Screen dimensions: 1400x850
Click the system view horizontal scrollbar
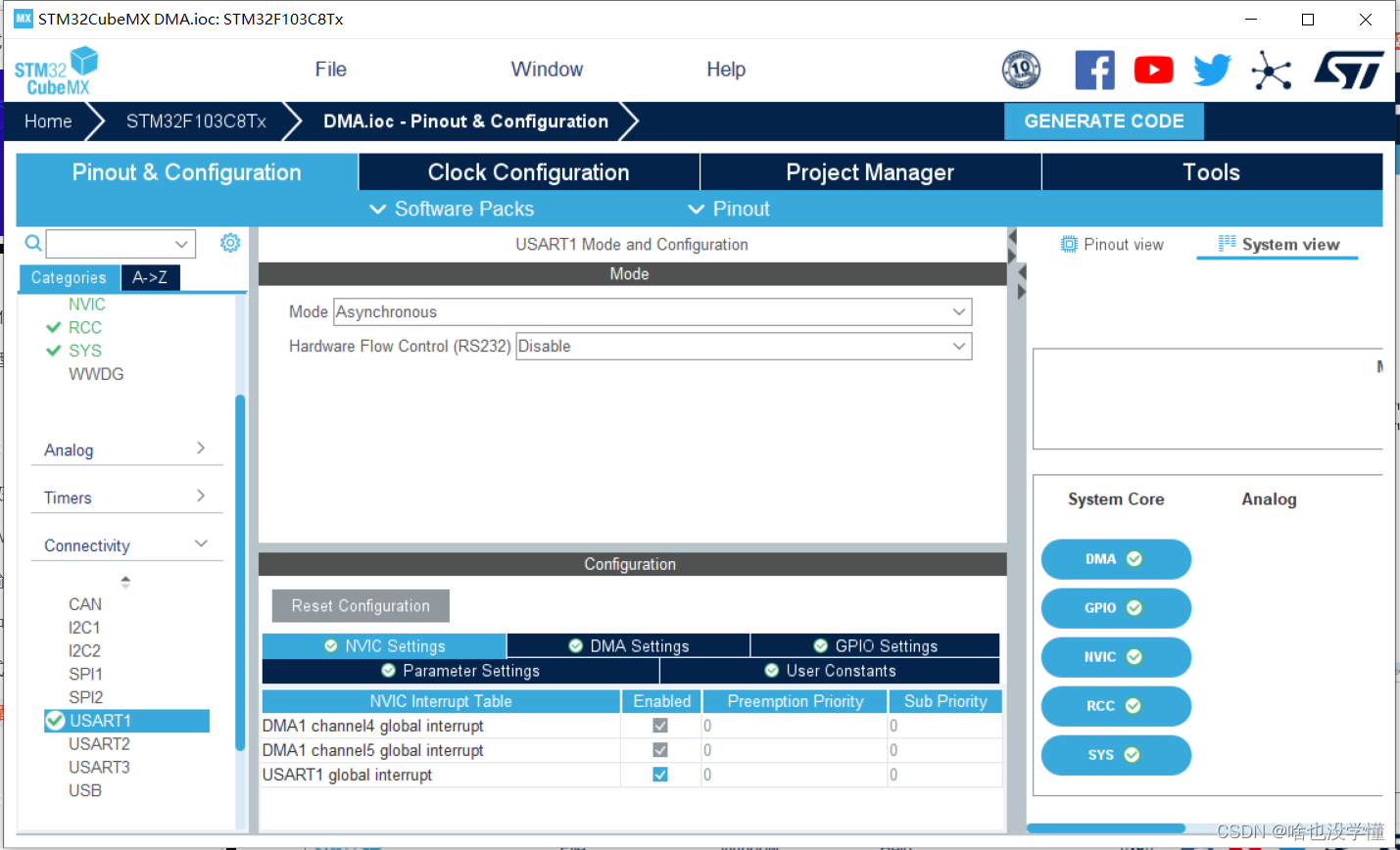pyautogui.click(x=1106, y=828)
